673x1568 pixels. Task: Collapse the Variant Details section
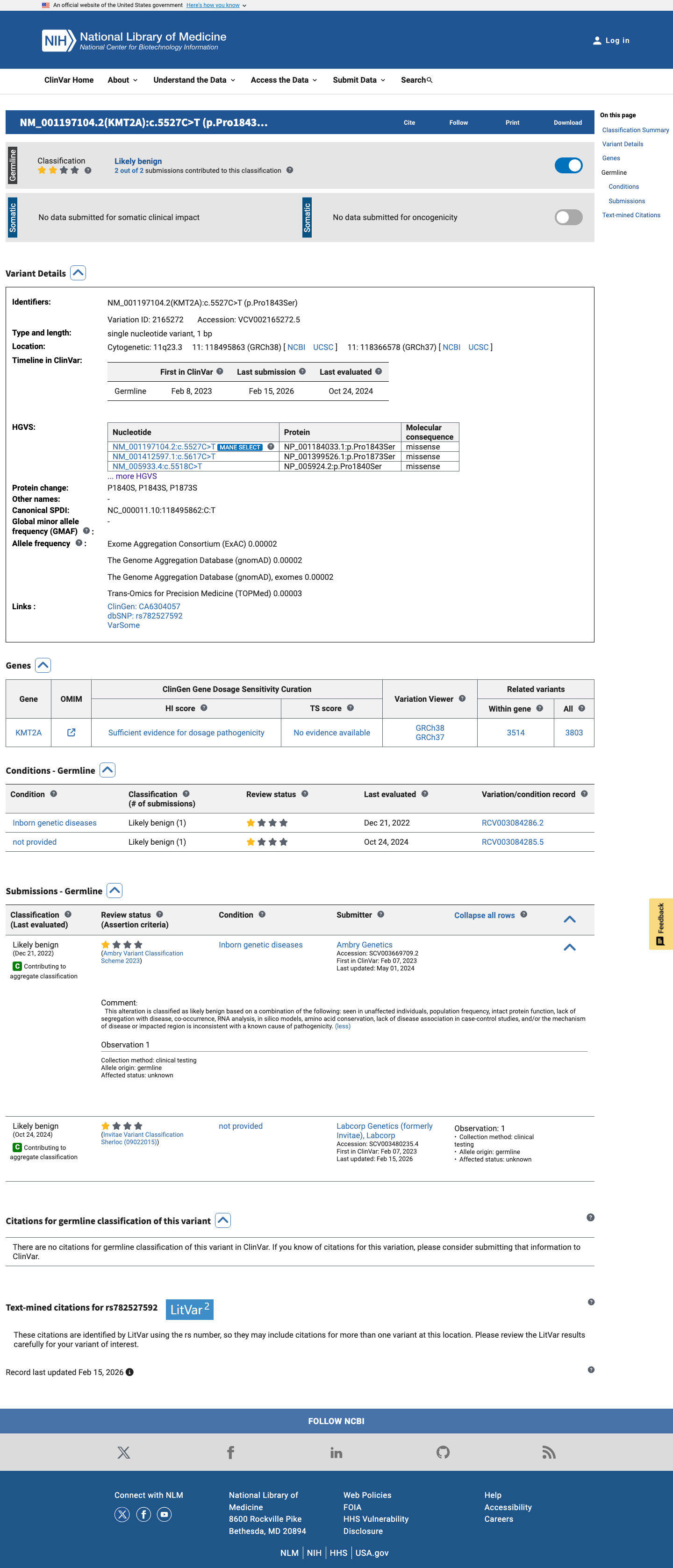[78, 273]
